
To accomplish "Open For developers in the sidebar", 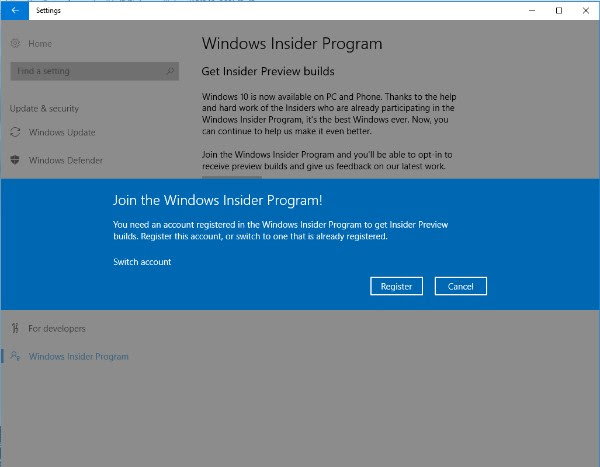I will [x=57, y=329].
